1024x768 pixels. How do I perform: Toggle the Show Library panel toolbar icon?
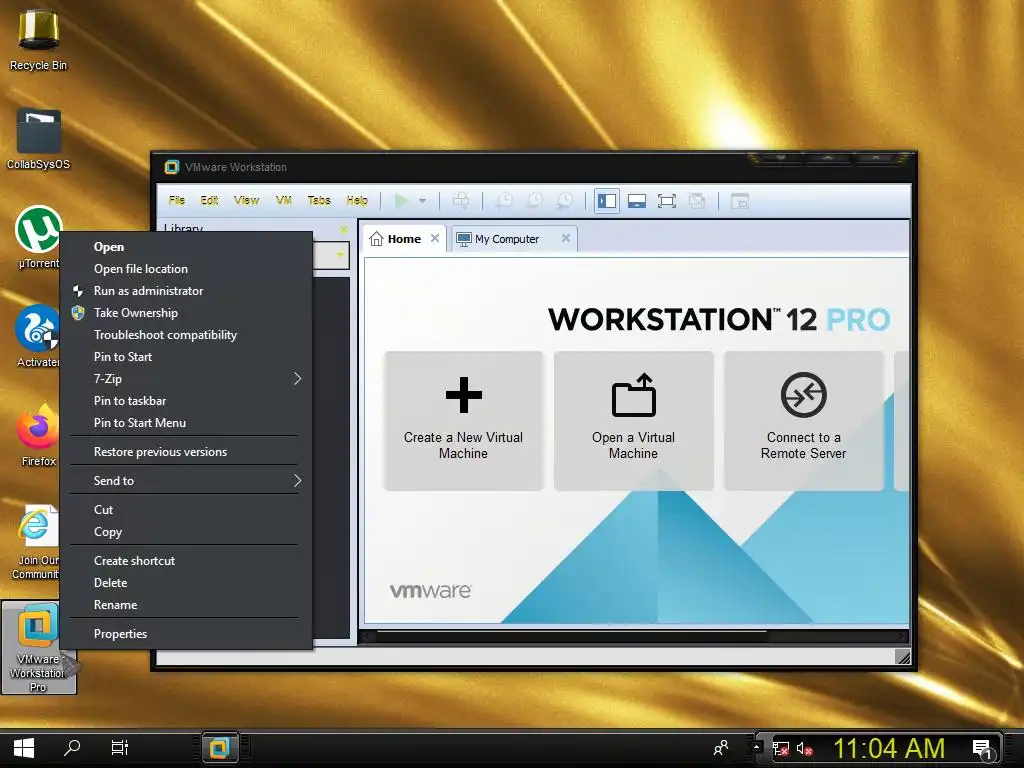[607, 200]
